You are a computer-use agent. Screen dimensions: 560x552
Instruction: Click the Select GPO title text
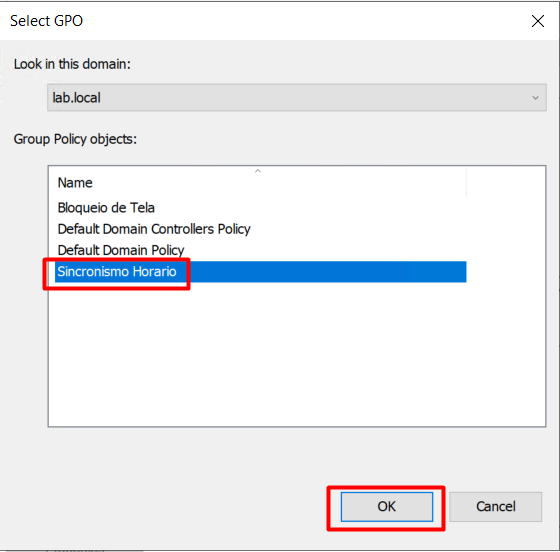pyautogui.click(x=46, y=21)
